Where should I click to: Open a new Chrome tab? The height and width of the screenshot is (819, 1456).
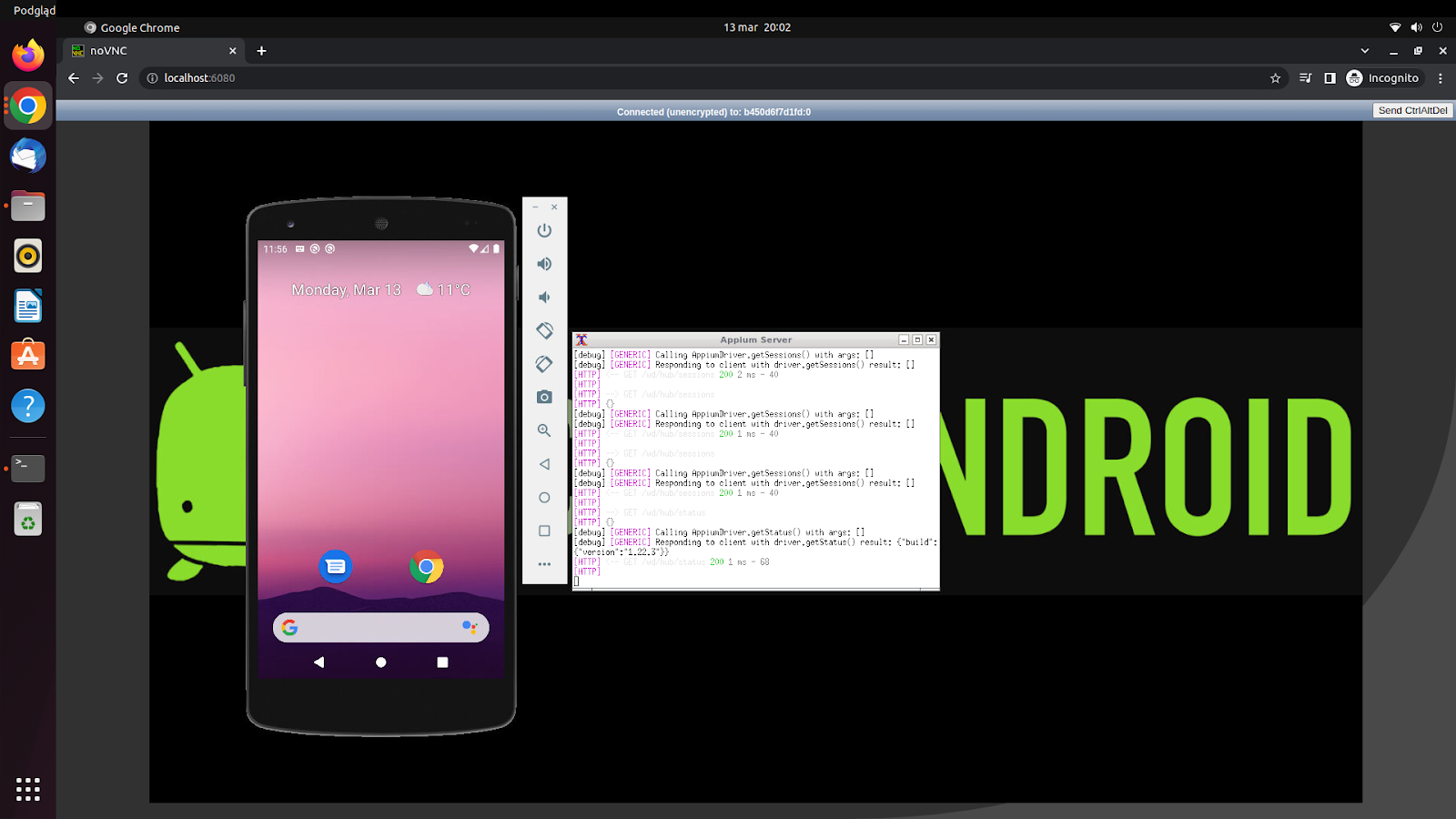(x=261, y=51)
